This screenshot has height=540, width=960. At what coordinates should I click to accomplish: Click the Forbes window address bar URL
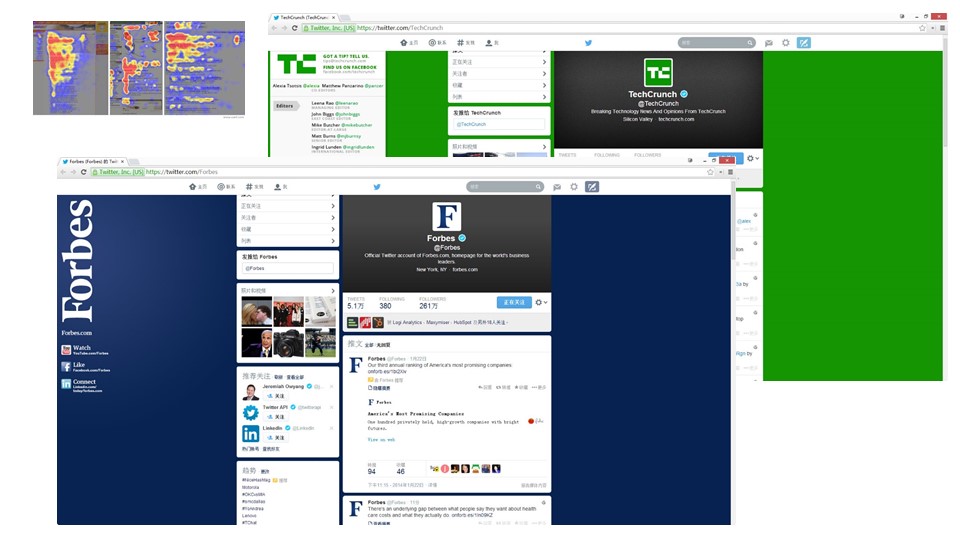[182, 172]
